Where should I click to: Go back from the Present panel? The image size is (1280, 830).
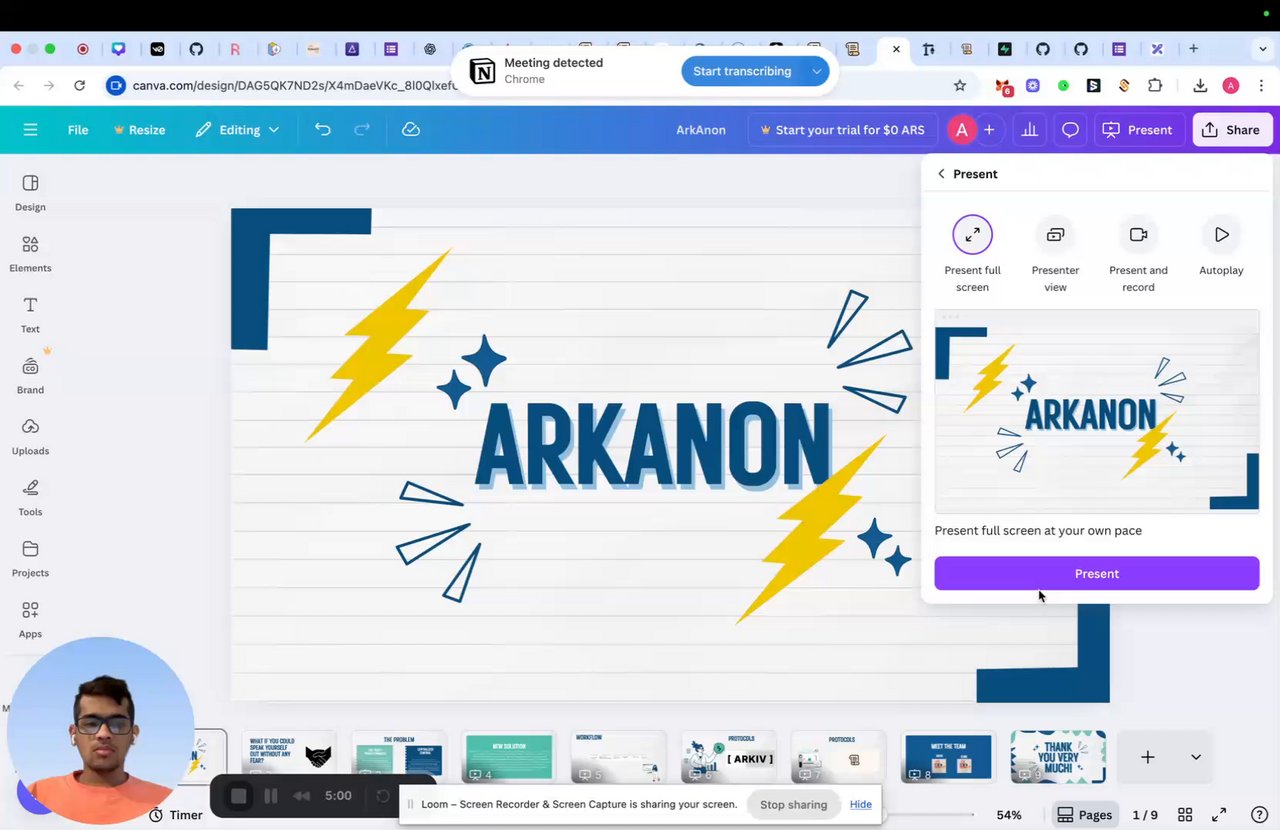[x=941, y=174]
